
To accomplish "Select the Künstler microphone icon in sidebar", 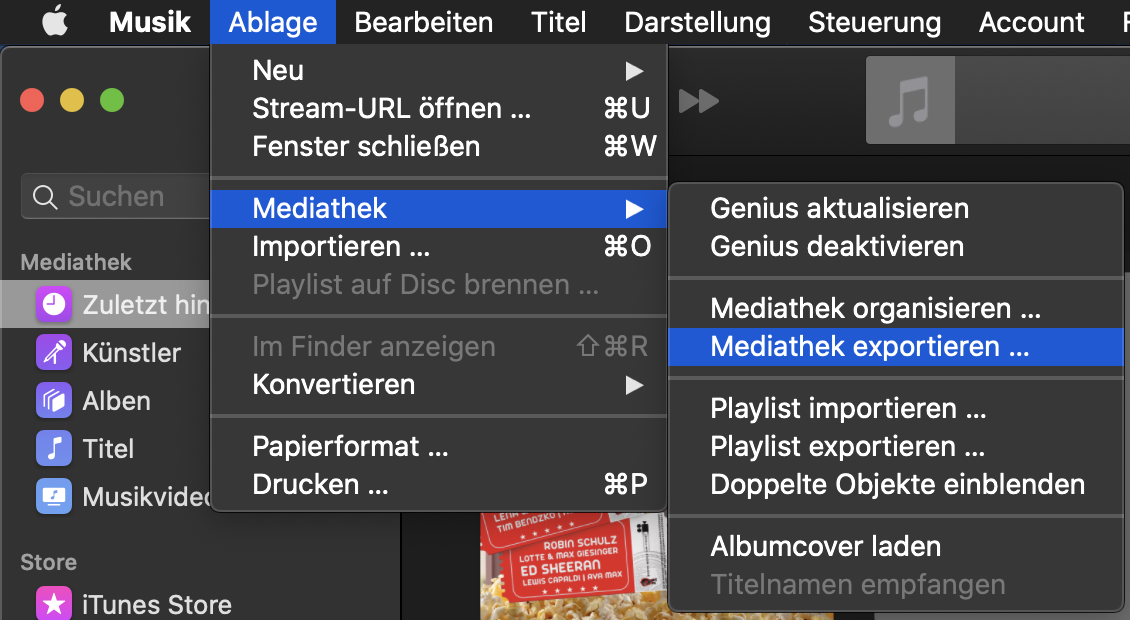I will [54, 353].
